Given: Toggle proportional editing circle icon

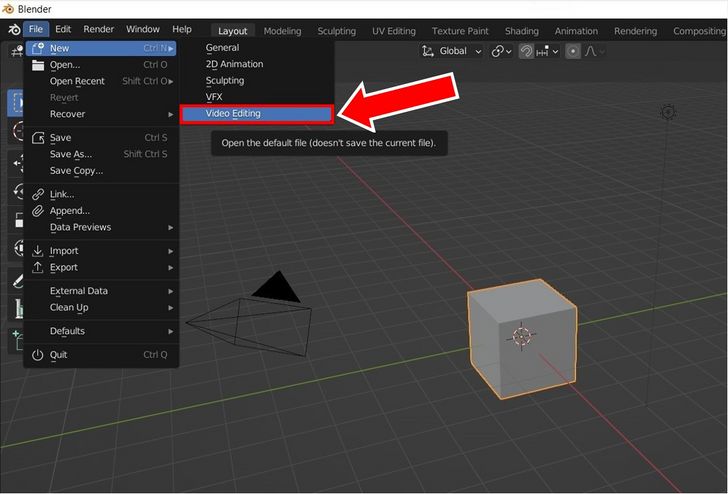Looking at the screenshot, I should point(573,51).
